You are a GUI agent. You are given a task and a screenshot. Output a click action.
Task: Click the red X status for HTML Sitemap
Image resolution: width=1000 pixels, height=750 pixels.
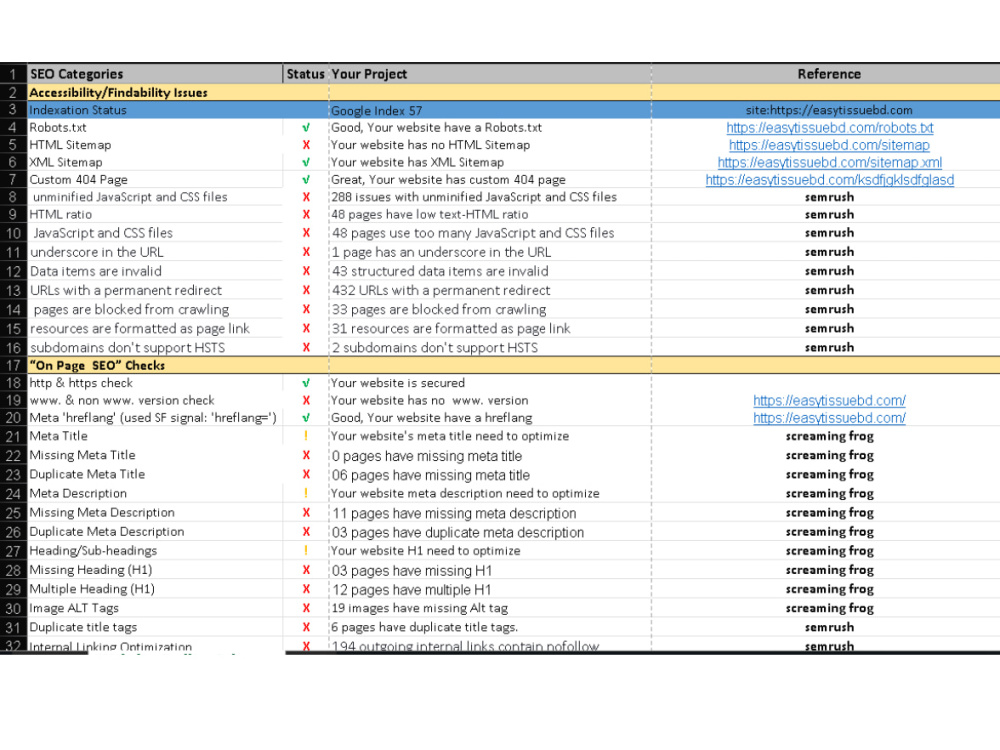306,145
